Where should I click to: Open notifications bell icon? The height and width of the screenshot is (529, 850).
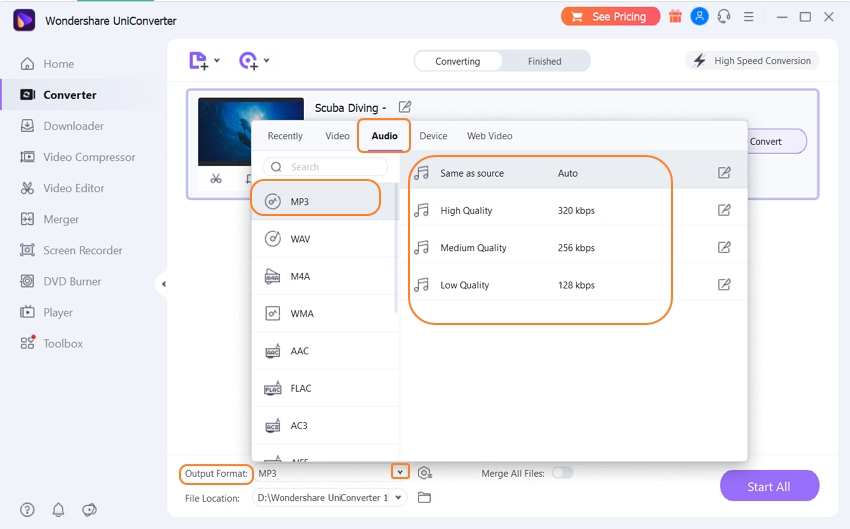[59, 509]
